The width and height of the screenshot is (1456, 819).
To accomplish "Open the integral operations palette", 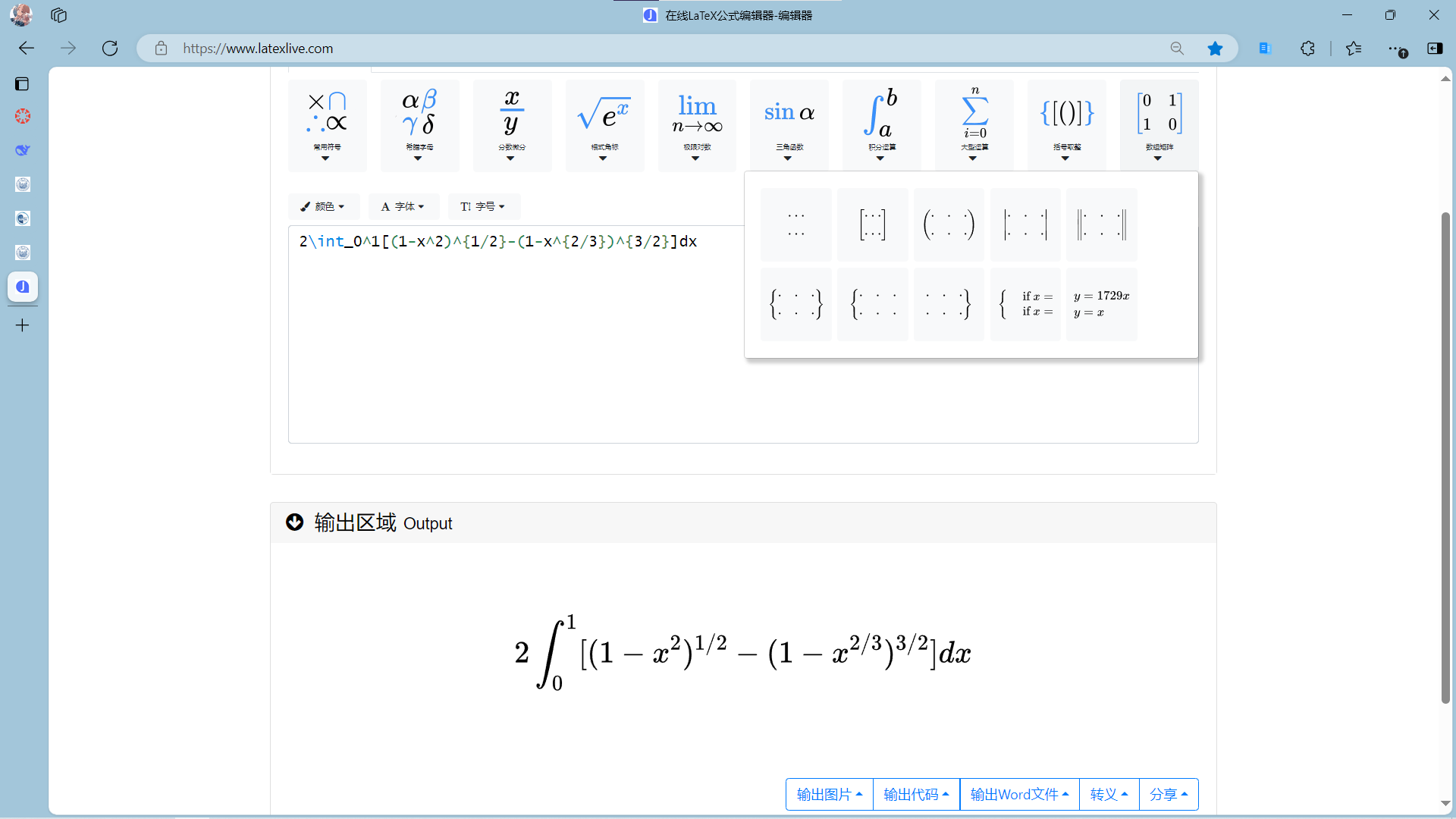I will coord(881,125).
